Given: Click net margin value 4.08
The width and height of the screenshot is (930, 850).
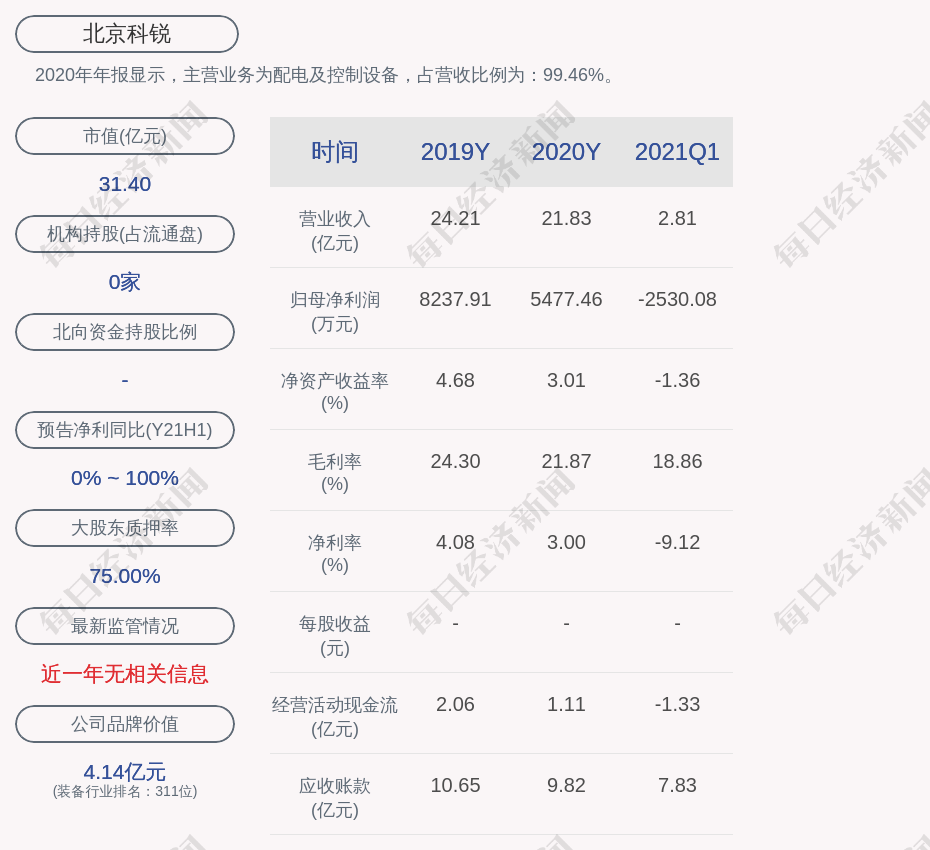Looking at the screenshot, I should click(455, 542).
